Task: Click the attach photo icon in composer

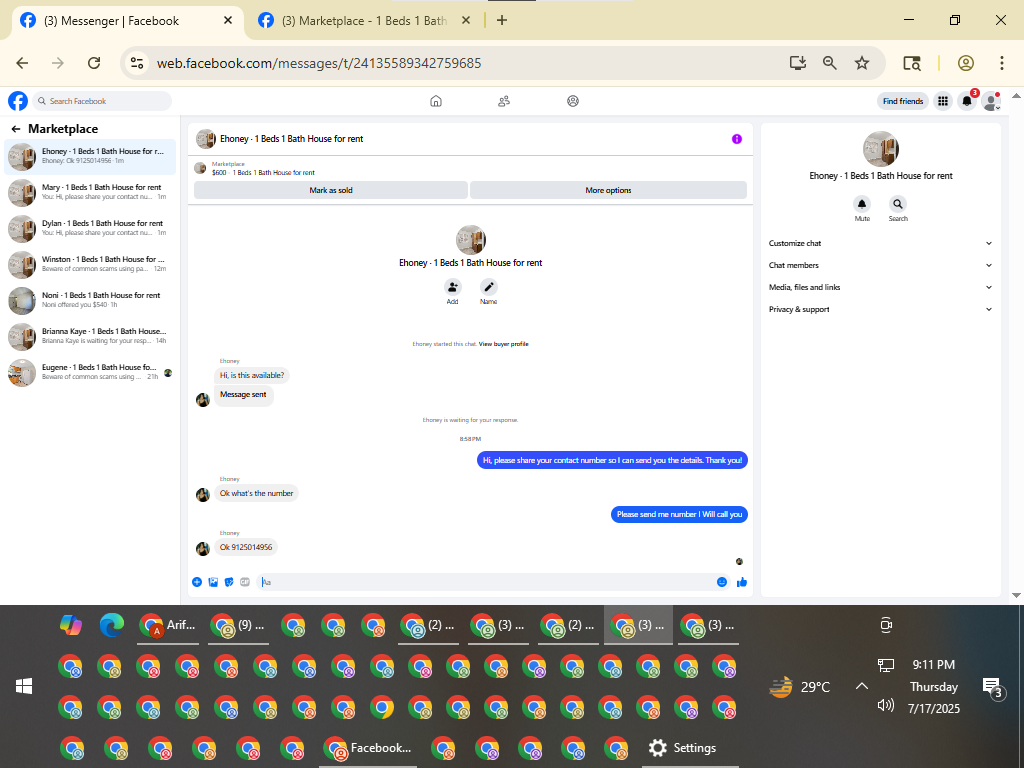Action: pyautogui.click(x=213, y=582)
